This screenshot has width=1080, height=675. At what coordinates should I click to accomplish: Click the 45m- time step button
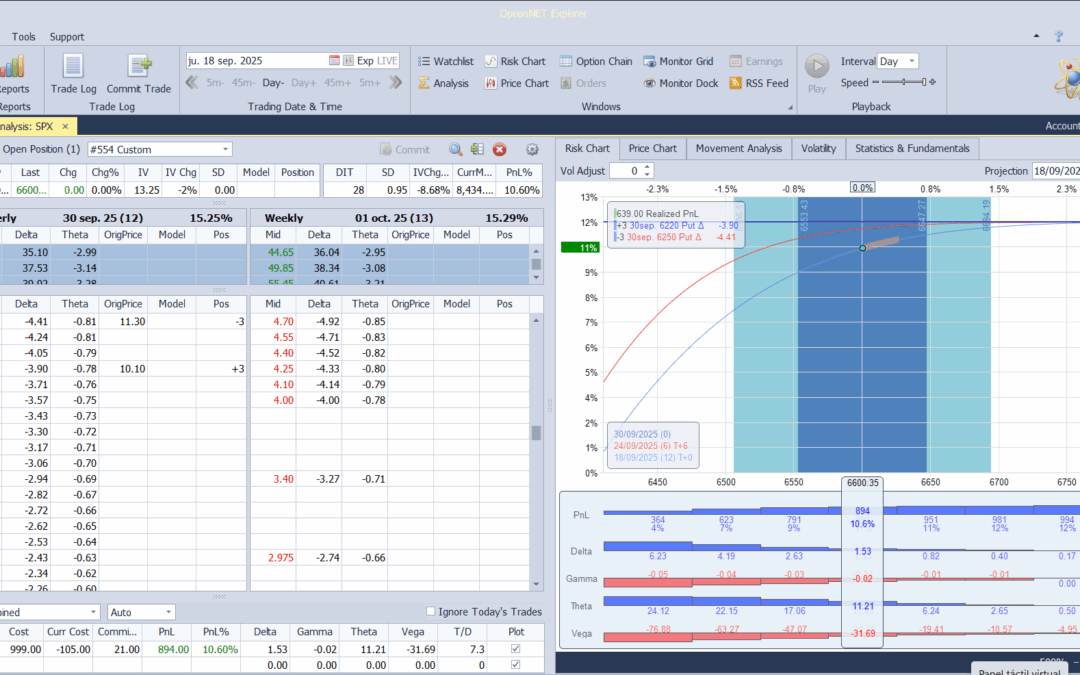click(243, 83)
